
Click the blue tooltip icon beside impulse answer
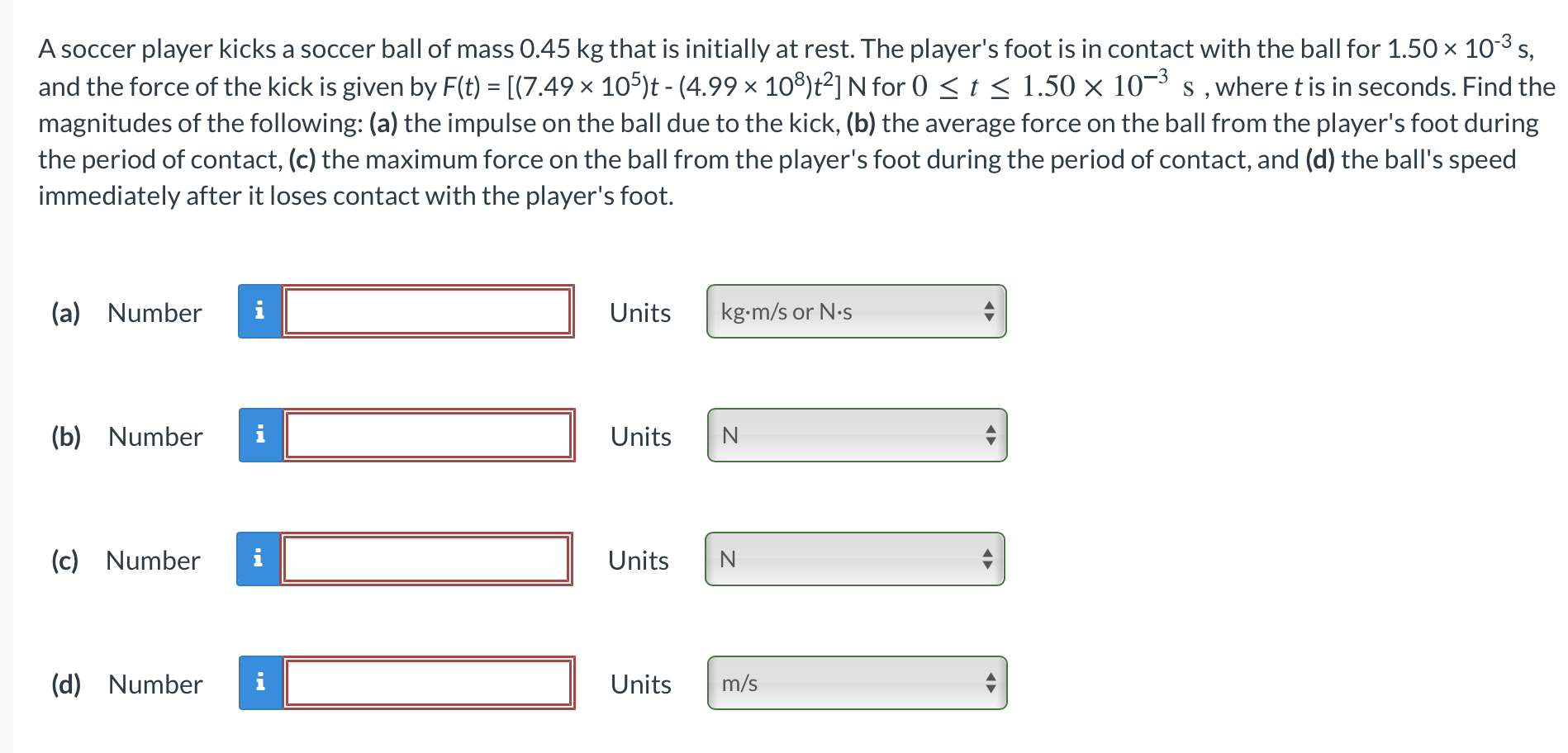[x=260, y=312]
